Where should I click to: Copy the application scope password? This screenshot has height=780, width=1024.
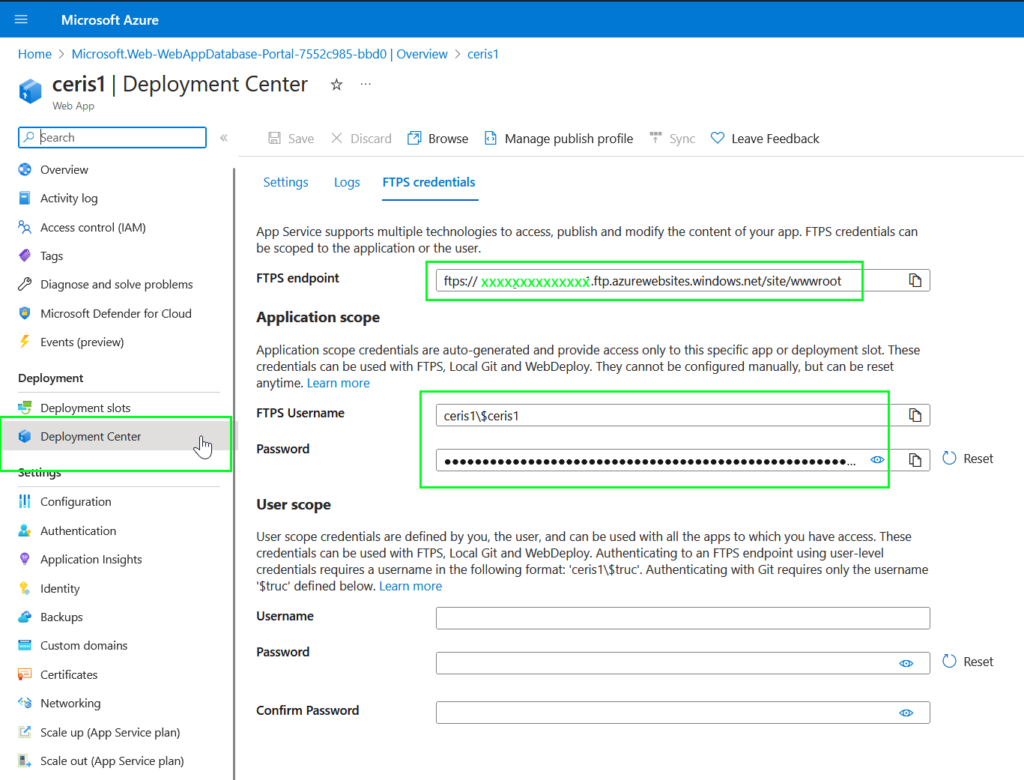click(915, 460)
